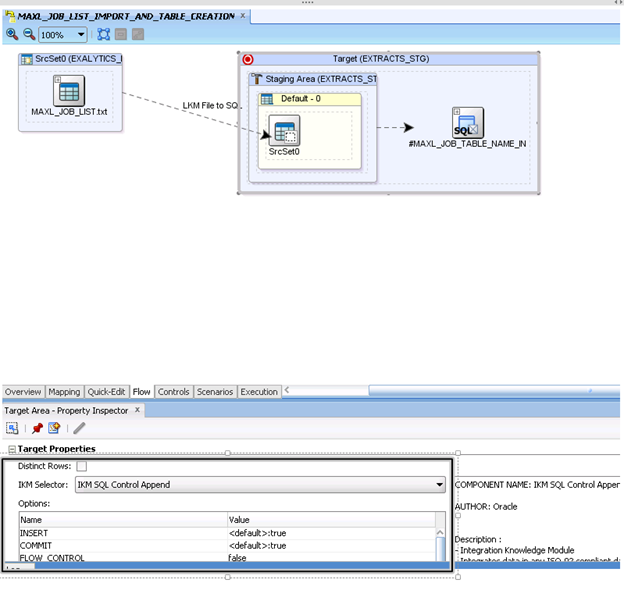Toggle the Distinct Rows checkbox

[x=82, y=466]
